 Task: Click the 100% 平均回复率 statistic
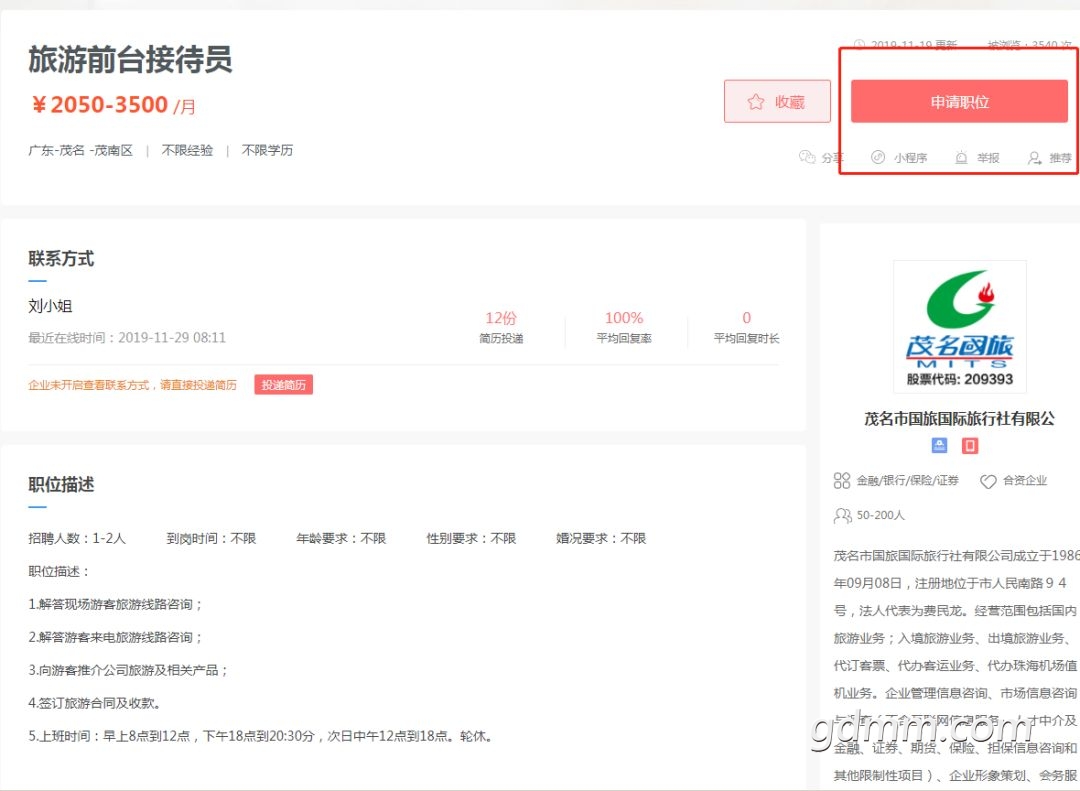(624, 327)
